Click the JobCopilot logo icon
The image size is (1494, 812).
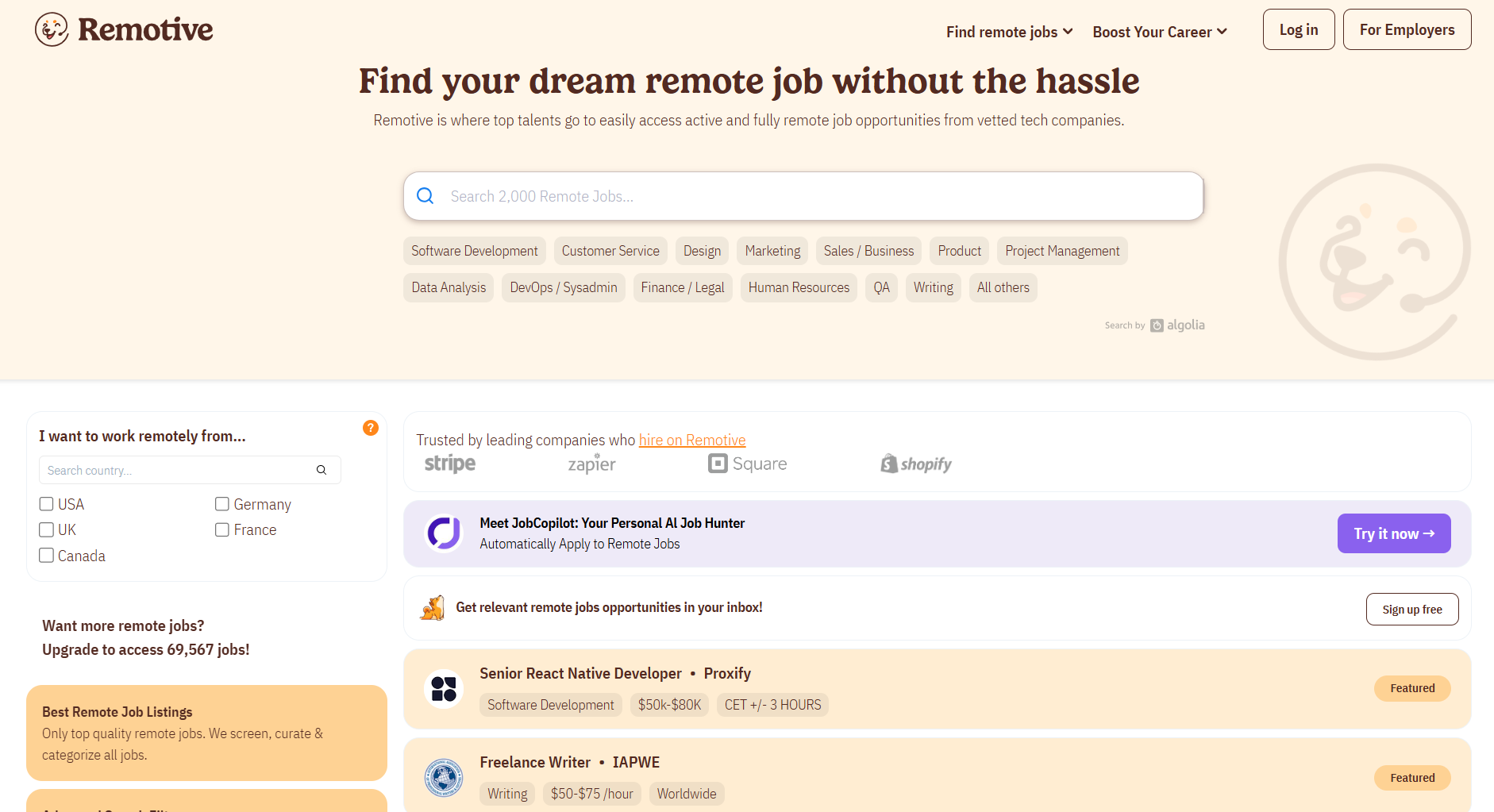coord(444,533)
